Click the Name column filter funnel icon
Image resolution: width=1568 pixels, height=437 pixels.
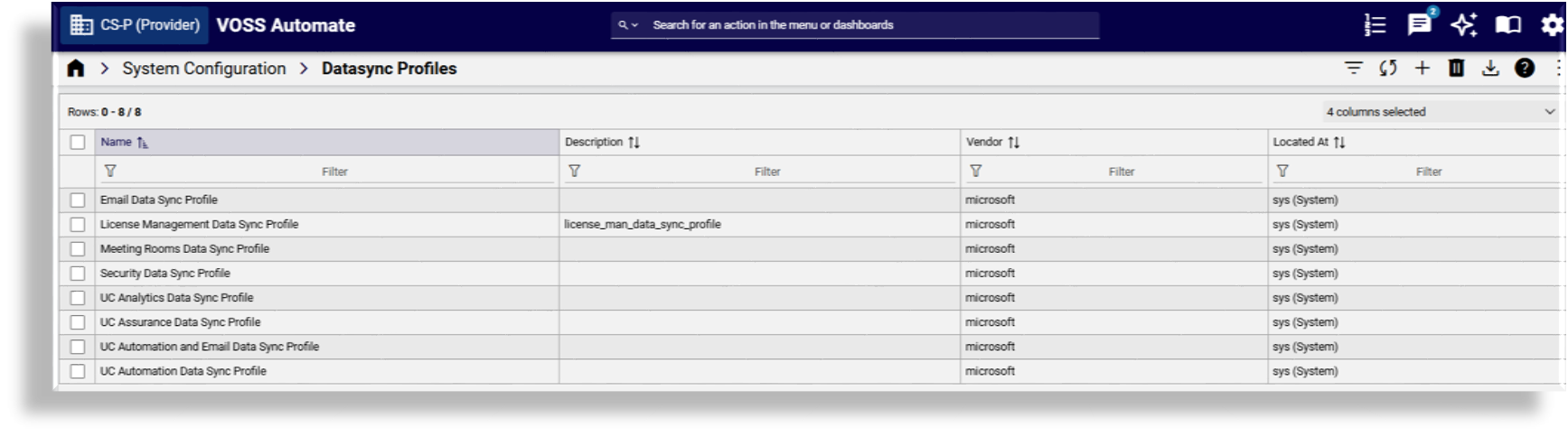(x=110, y=171)
